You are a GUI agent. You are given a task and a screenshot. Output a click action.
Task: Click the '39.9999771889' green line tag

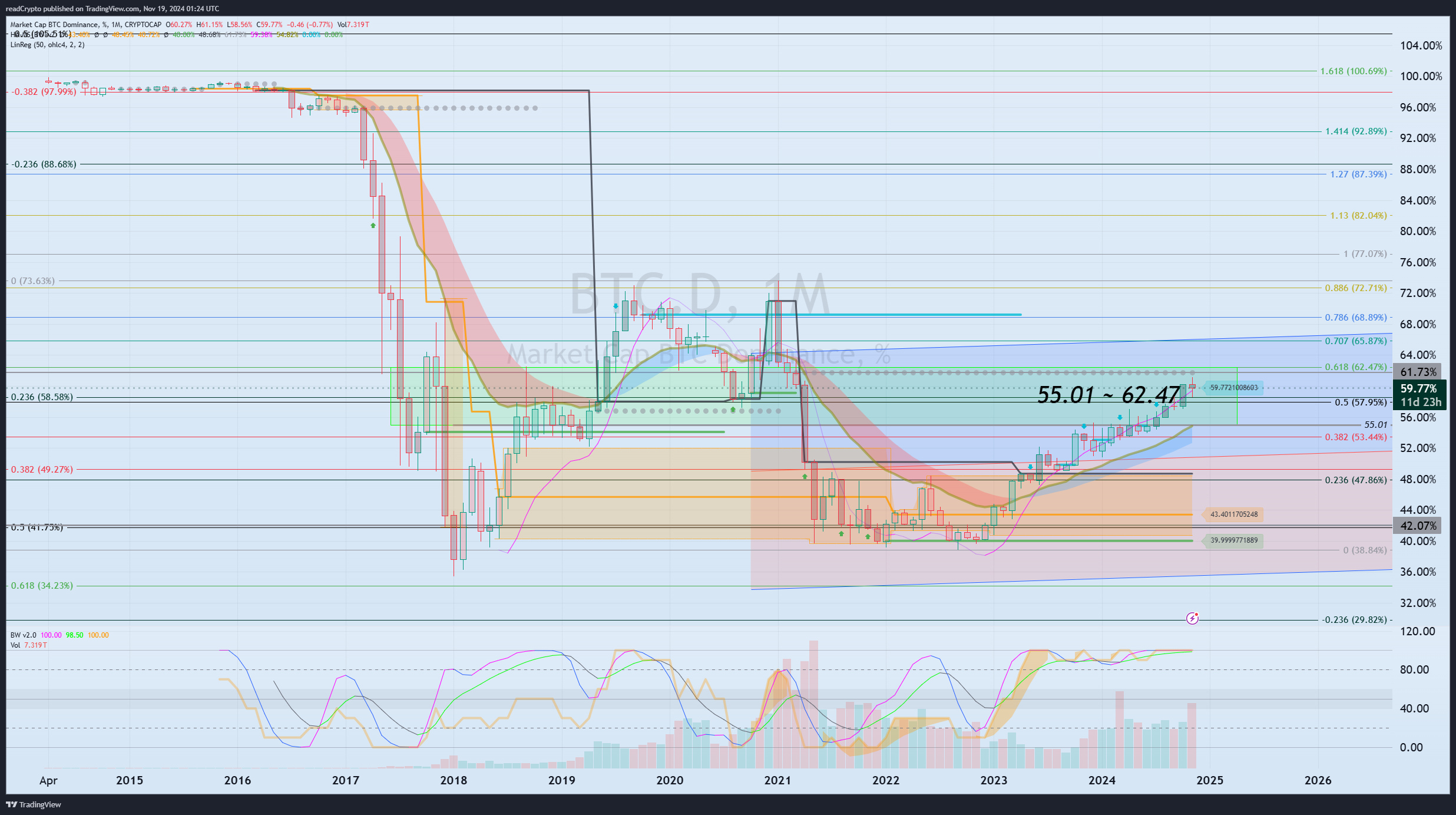tap(1233, 540)
